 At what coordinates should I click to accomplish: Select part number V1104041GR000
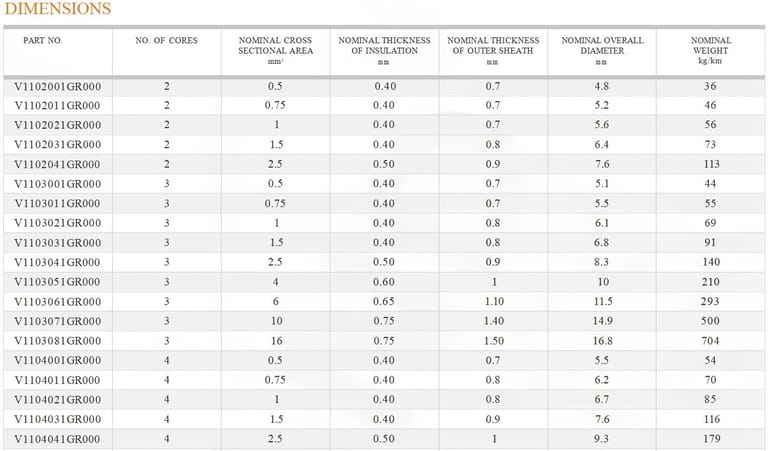pyautogui.click(x=58, y=438)
